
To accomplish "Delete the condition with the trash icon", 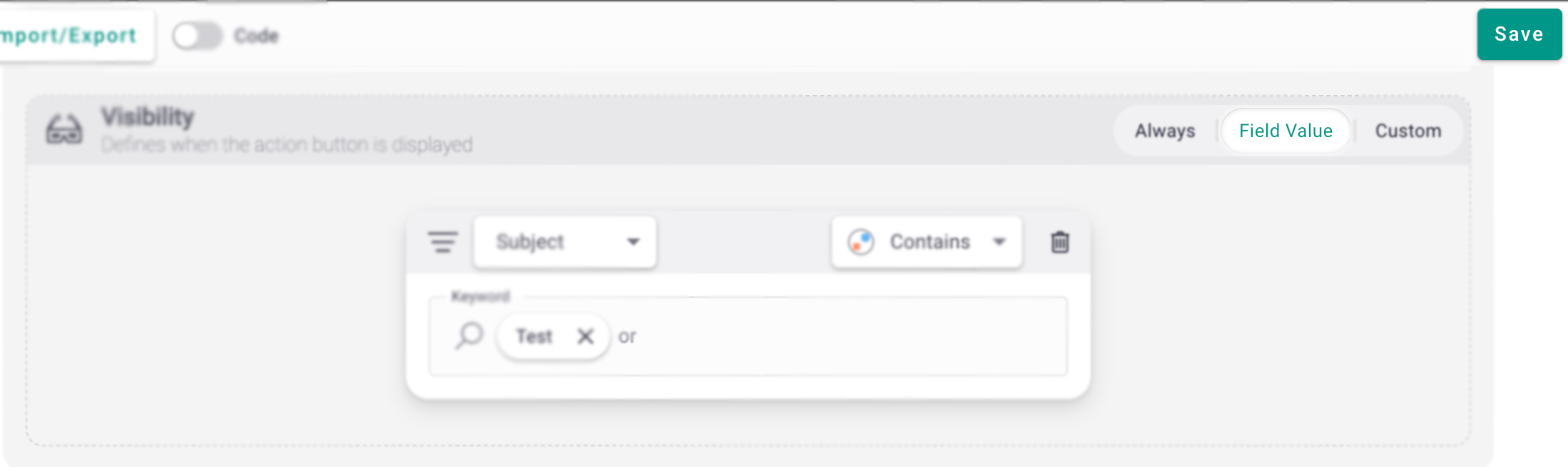I will [x=1060, y=242].
